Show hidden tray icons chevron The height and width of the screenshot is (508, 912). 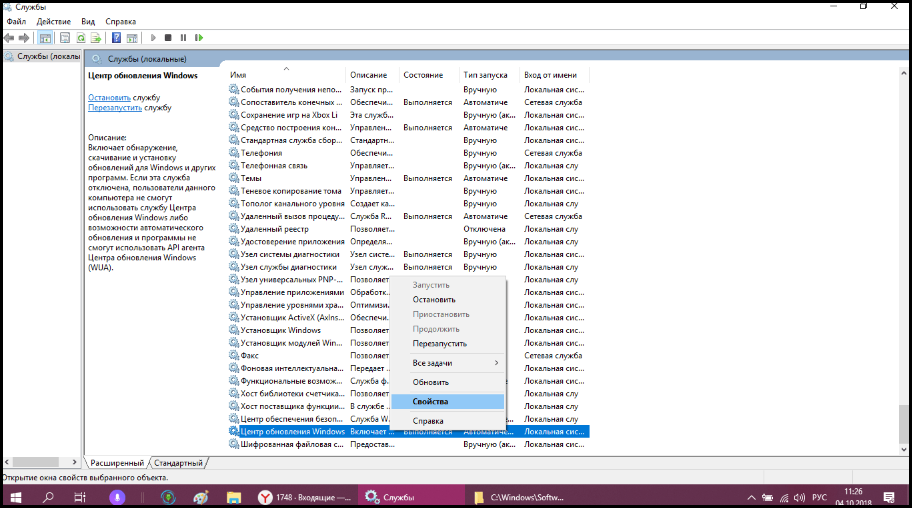(x=751, y=498)
